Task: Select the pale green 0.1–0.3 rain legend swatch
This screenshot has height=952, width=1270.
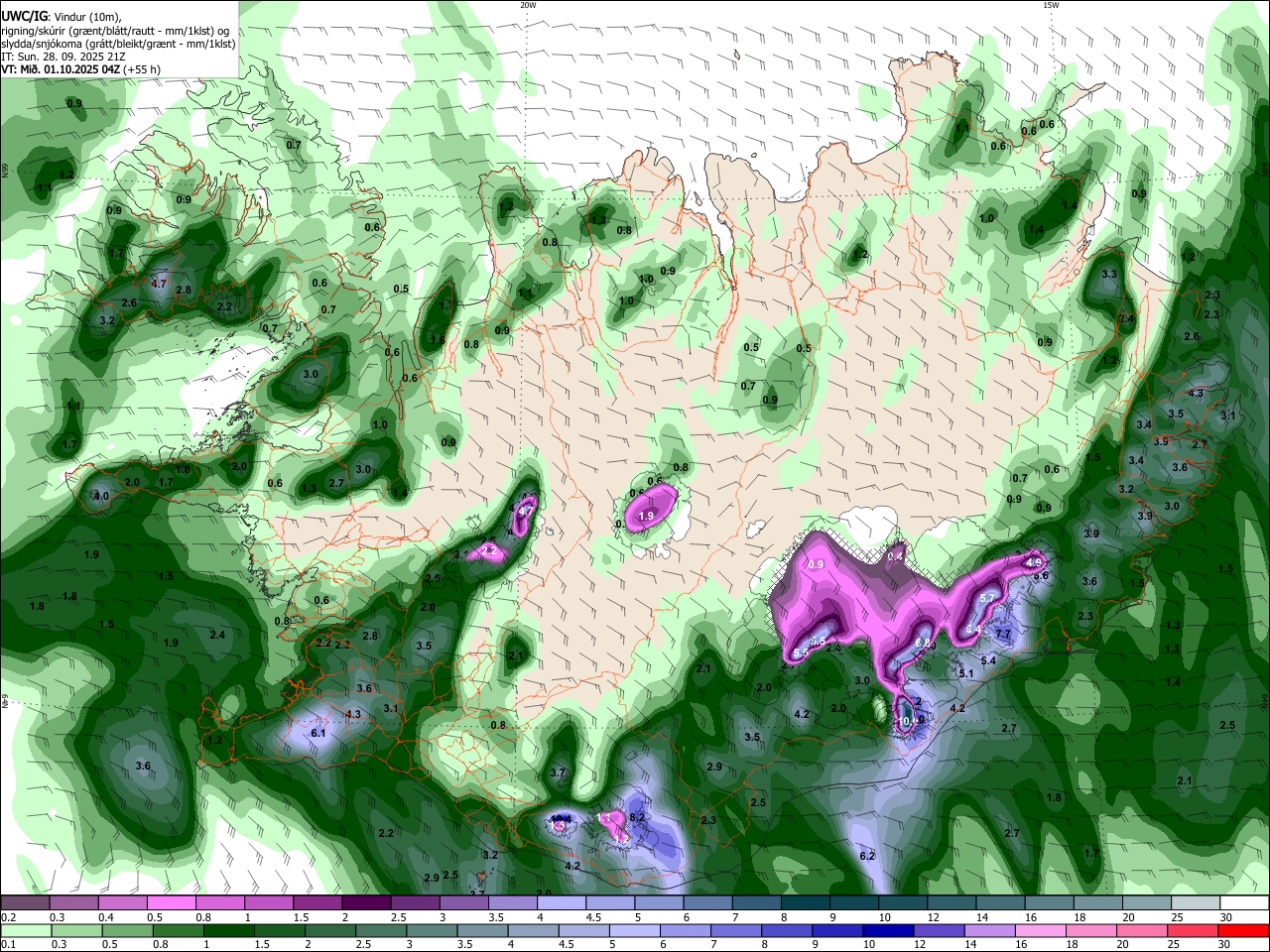Action: 26,930
